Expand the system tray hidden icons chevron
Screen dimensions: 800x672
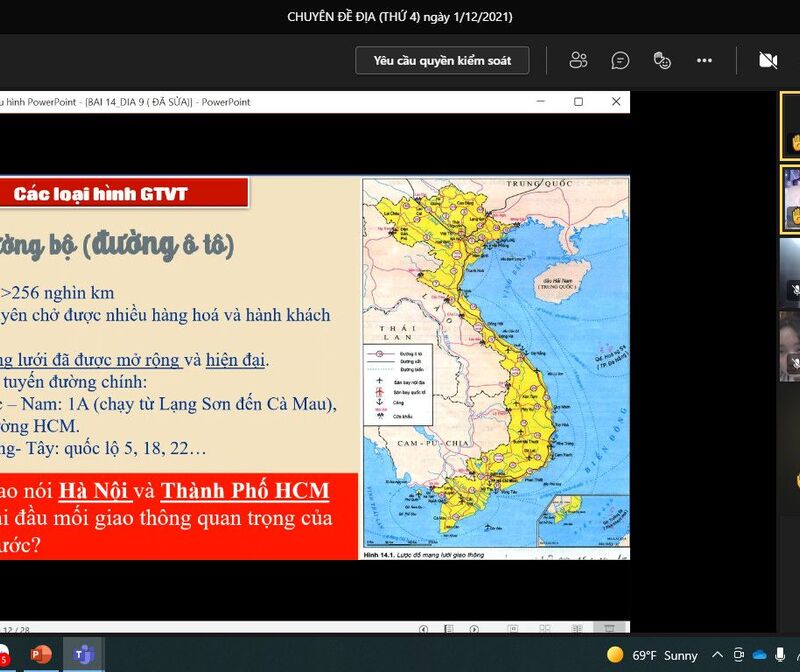pyautogui.click(x=717, y=655)
